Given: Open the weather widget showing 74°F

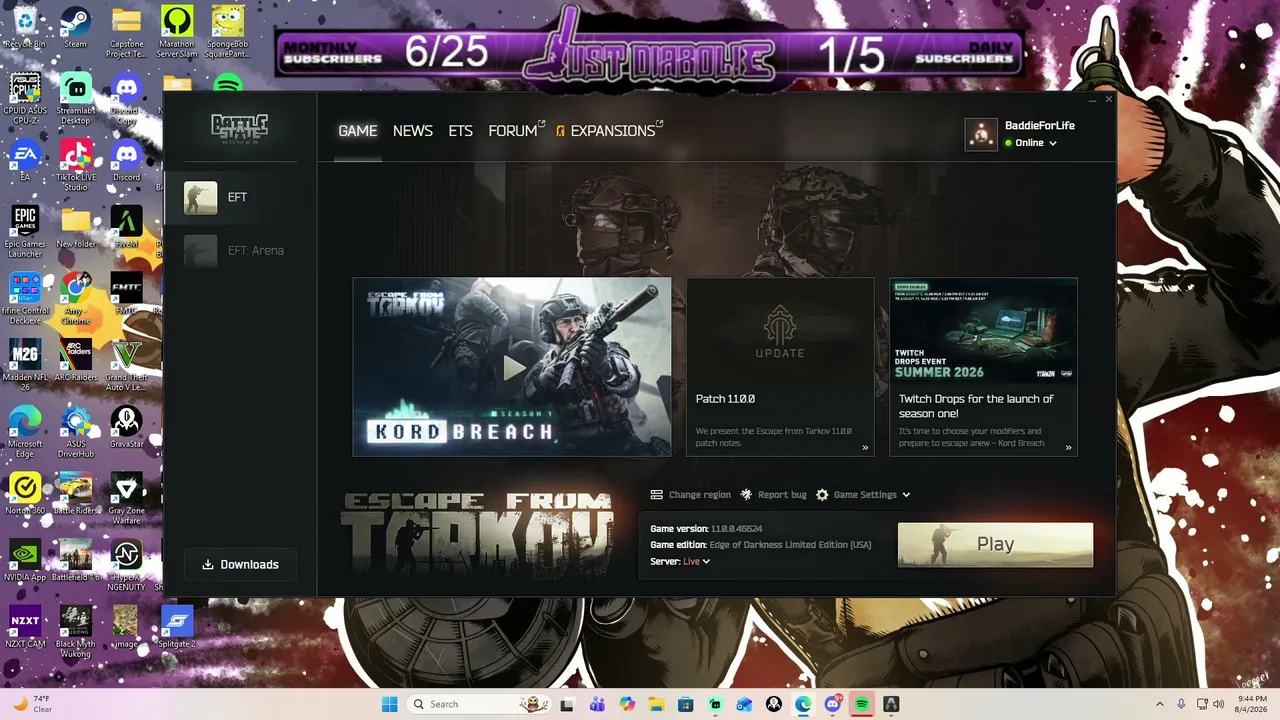Looking at the screenshot, I should click(x=31, y=704).
